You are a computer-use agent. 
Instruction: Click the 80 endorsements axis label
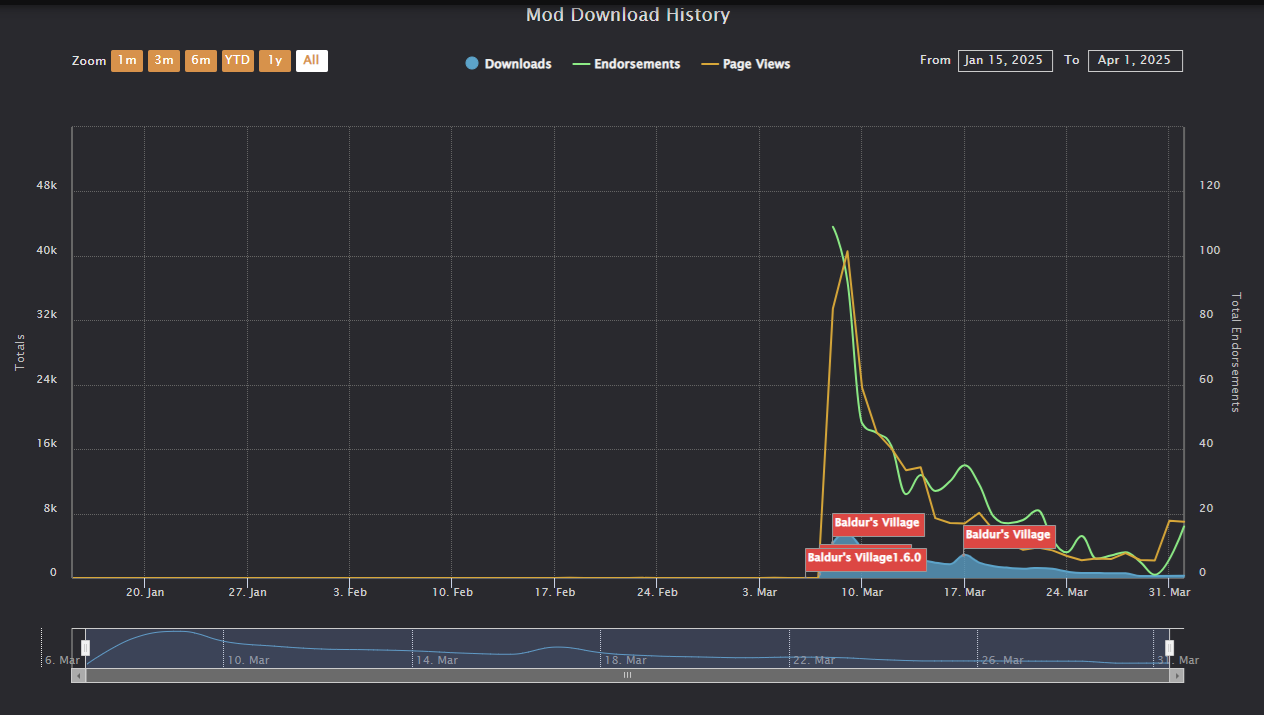pyautogui.click(x=1206, y=315)
